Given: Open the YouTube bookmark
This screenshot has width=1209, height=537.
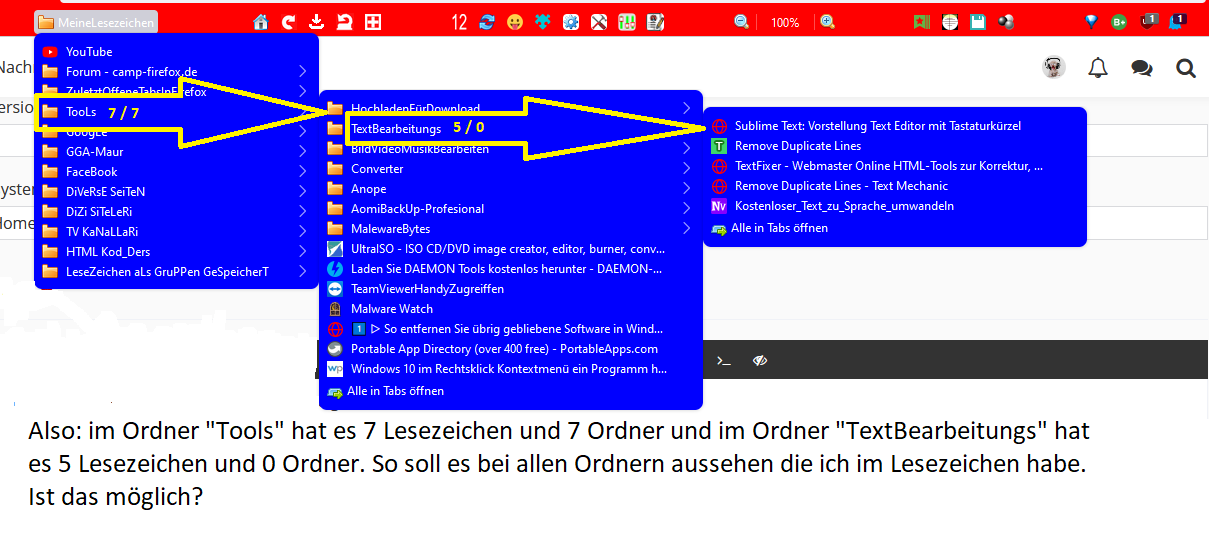Looking at the screenshot, I should pos(177,52).
